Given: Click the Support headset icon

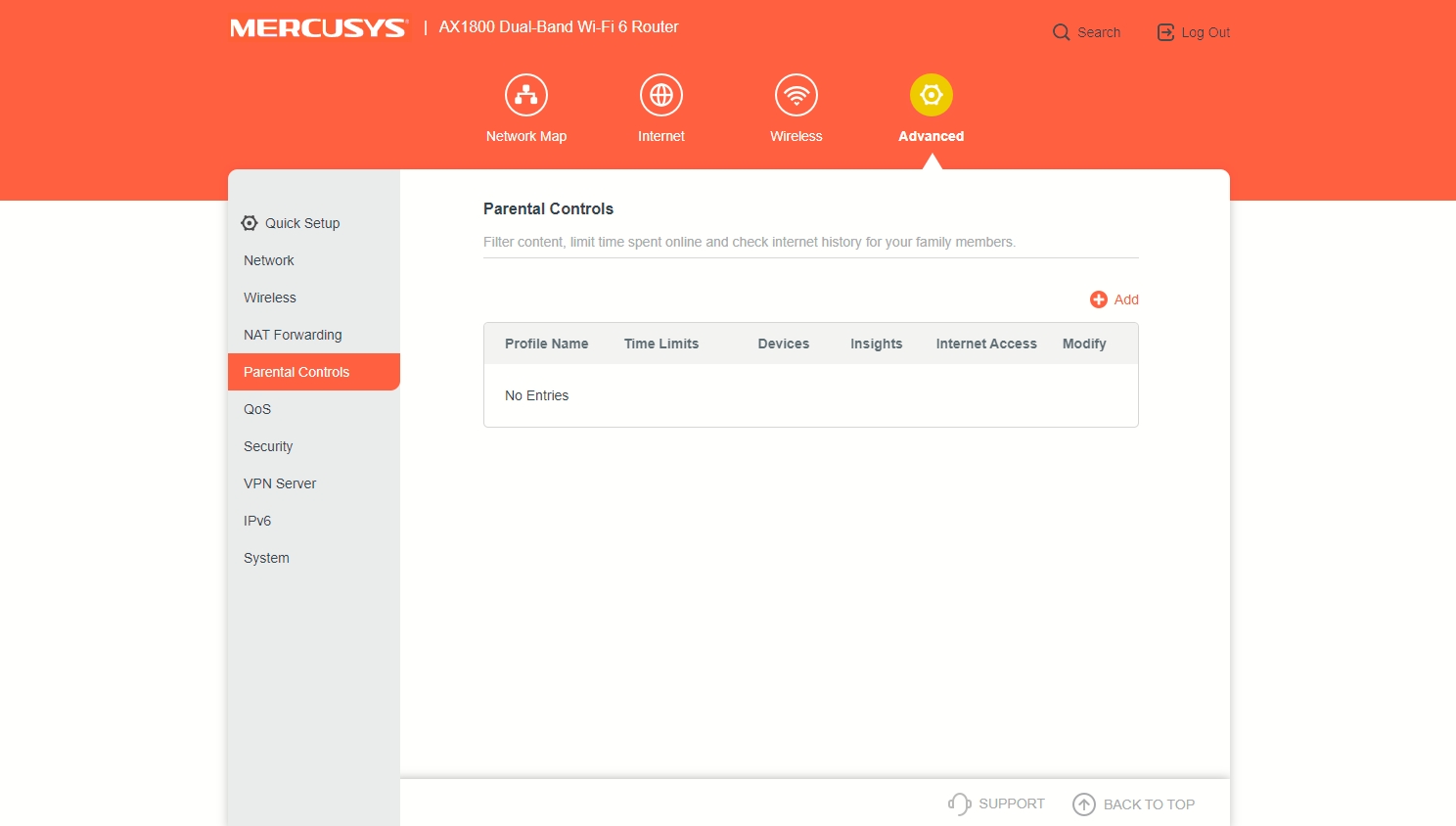Looking at the screenshot, I should (959, 803).
